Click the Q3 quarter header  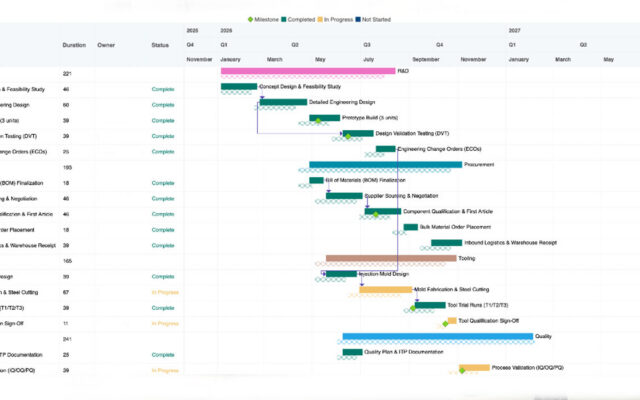[x=367, y=45]
